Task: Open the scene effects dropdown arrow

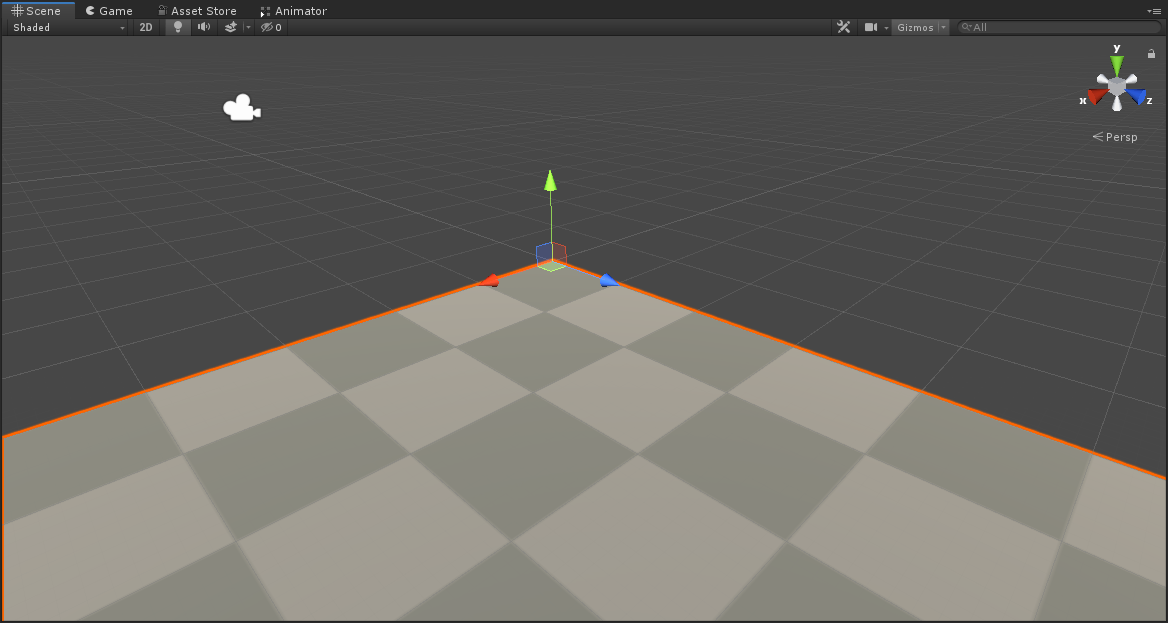Action: [249, 28]
